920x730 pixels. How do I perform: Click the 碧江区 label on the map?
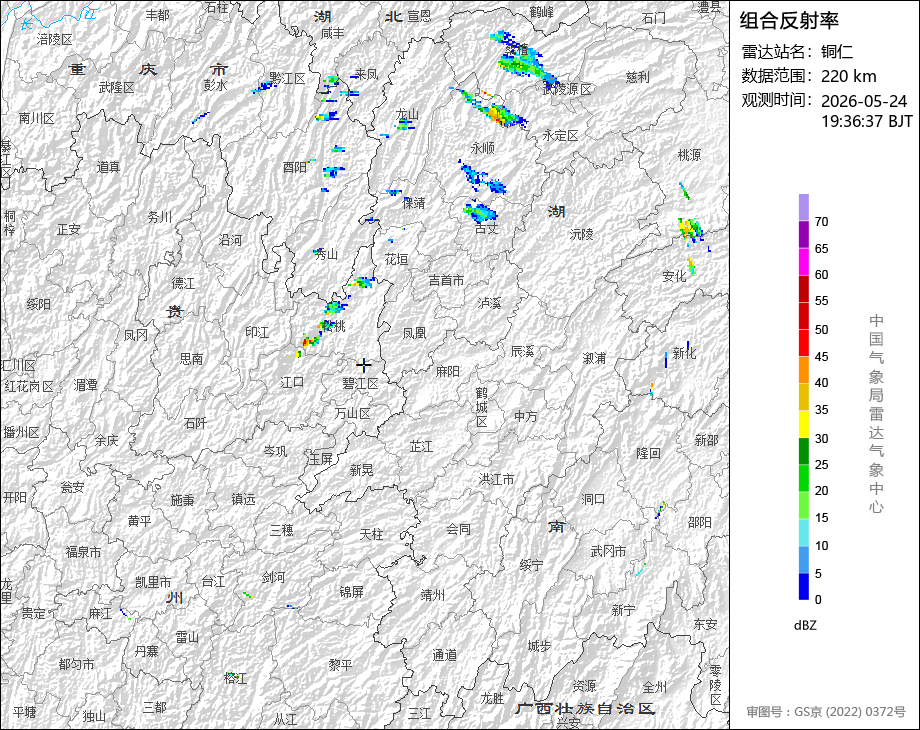[361, 383]
